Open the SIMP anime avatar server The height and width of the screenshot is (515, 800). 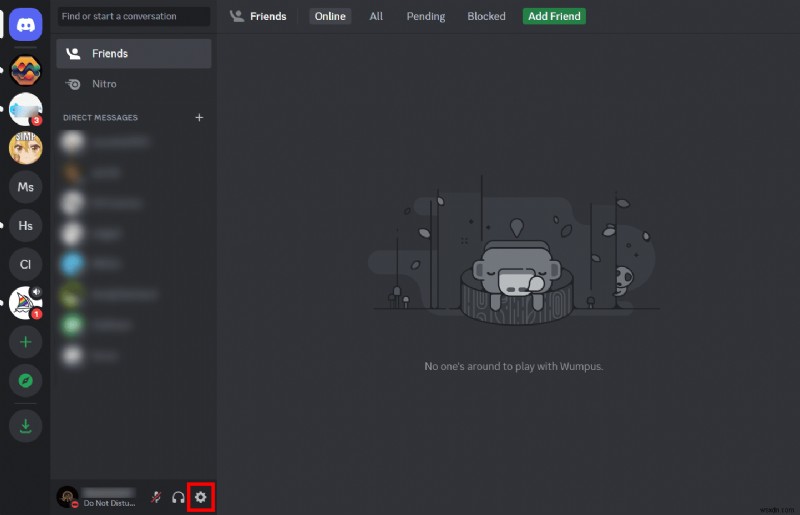(x=26, y=148)
